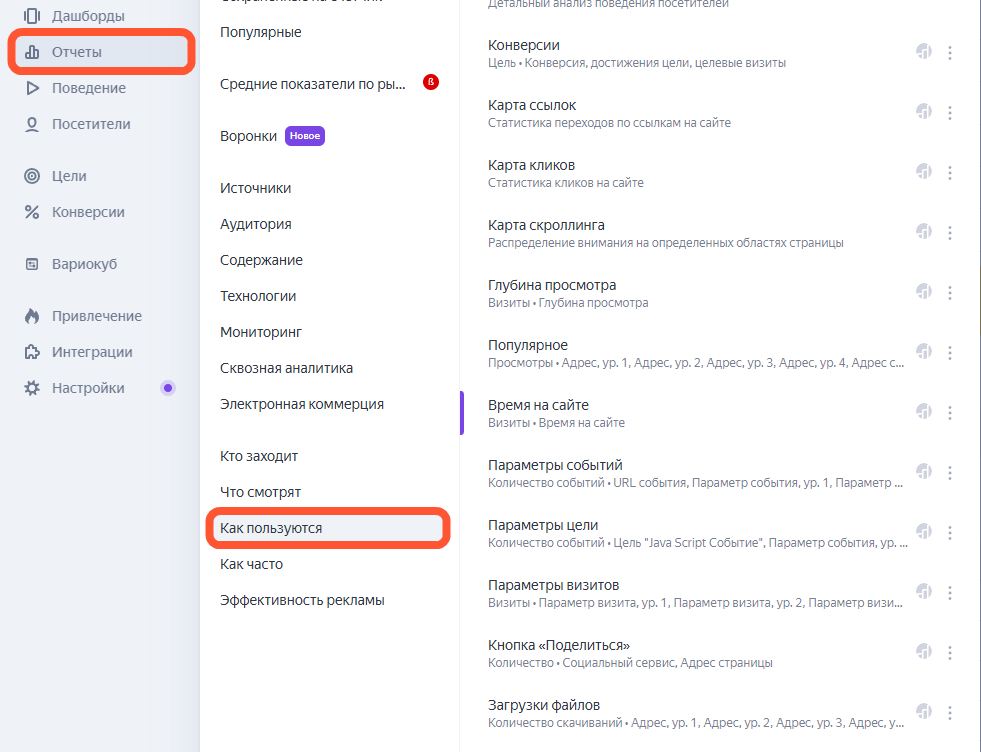
Task: Open the Посетители person icon
Action: coord(32,124)
